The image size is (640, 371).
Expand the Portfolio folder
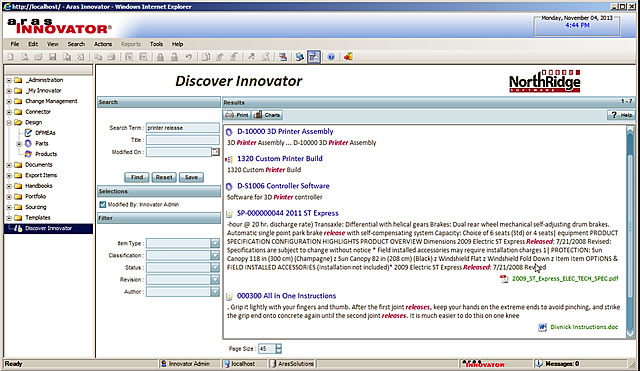9,197
